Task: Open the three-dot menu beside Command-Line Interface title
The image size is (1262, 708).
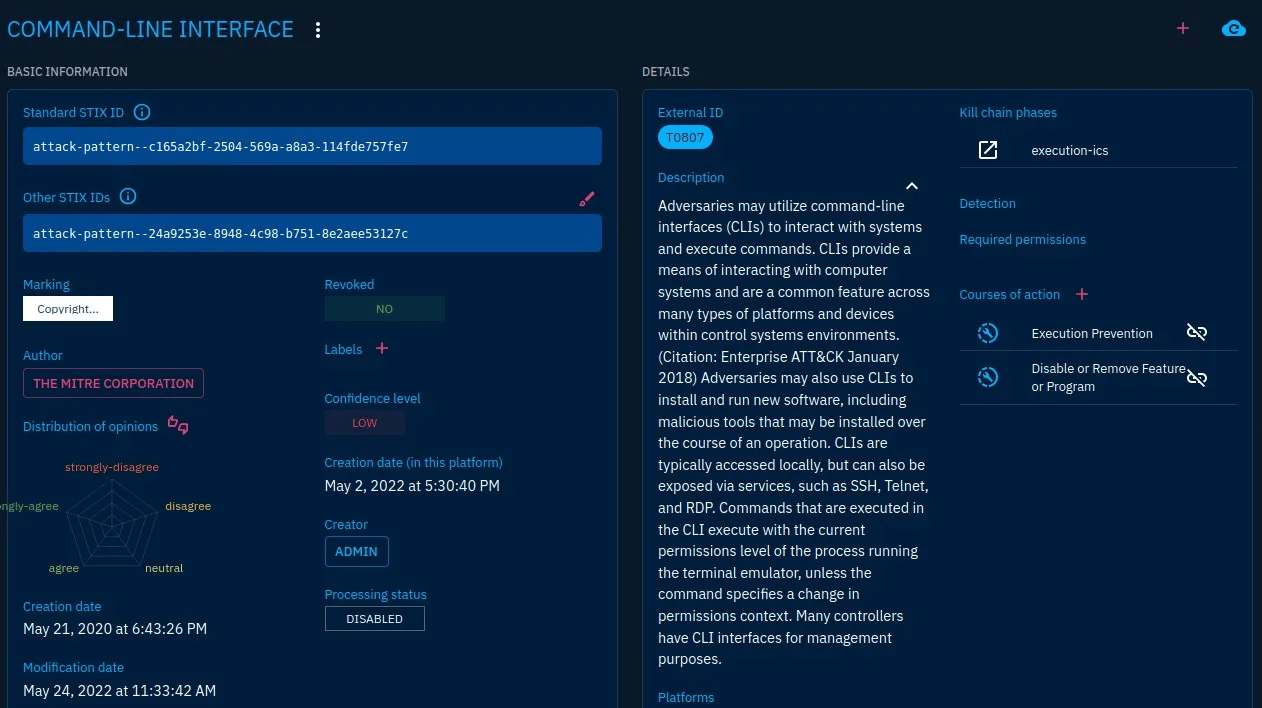Action: click(x=318, y=30)
